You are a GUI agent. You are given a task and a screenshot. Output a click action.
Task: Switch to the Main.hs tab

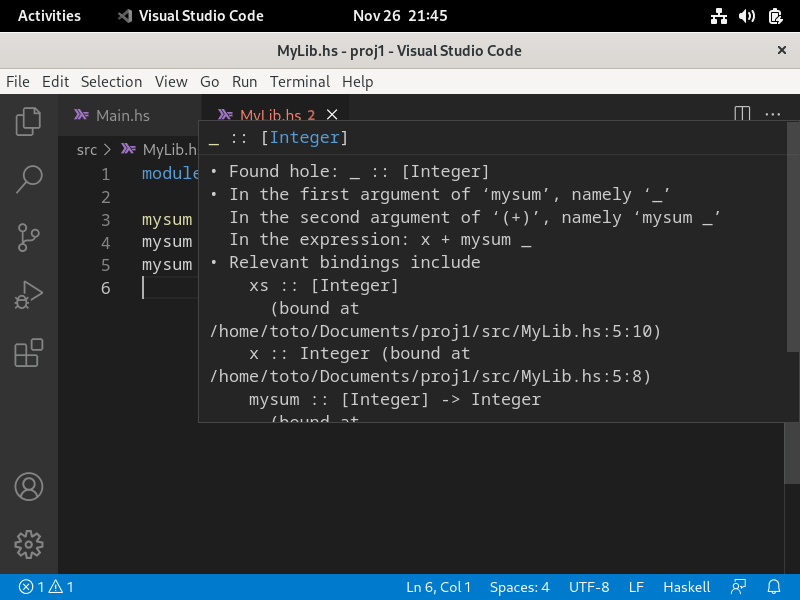coord(120,115)
